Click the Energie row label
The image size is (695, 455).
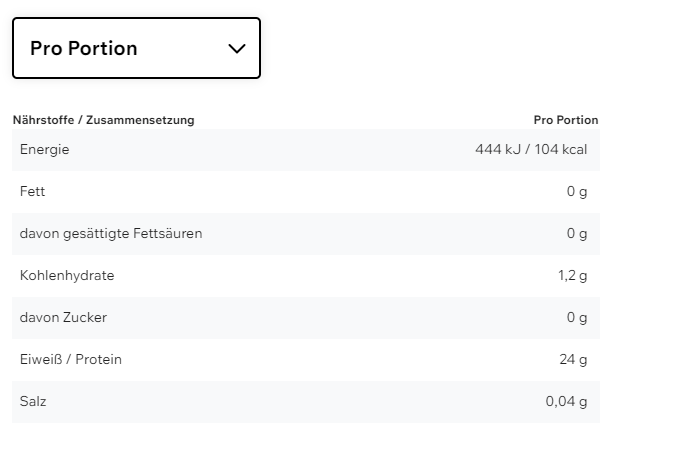45,150
